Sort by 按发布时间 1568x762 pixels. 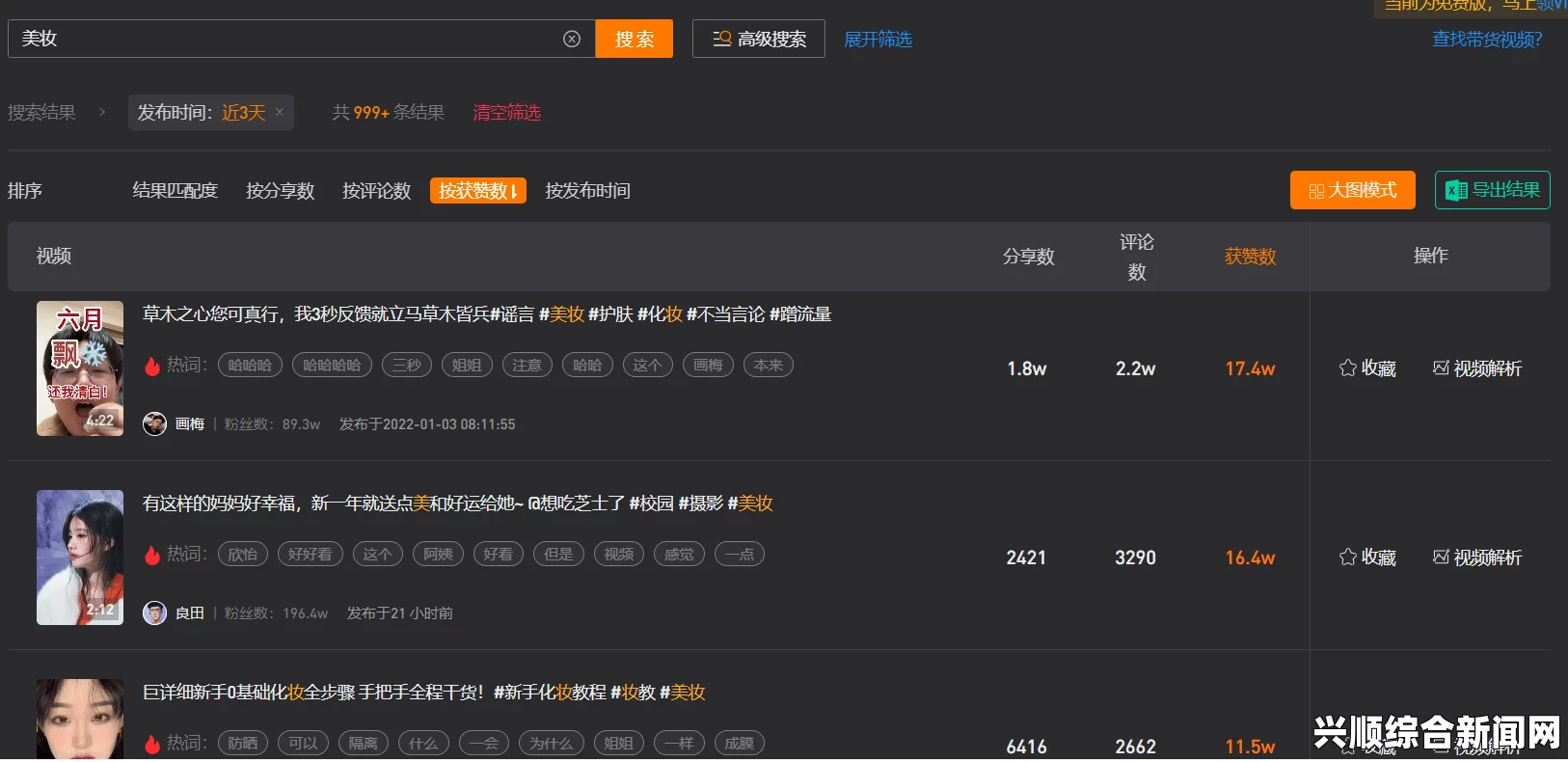(588, 191)
